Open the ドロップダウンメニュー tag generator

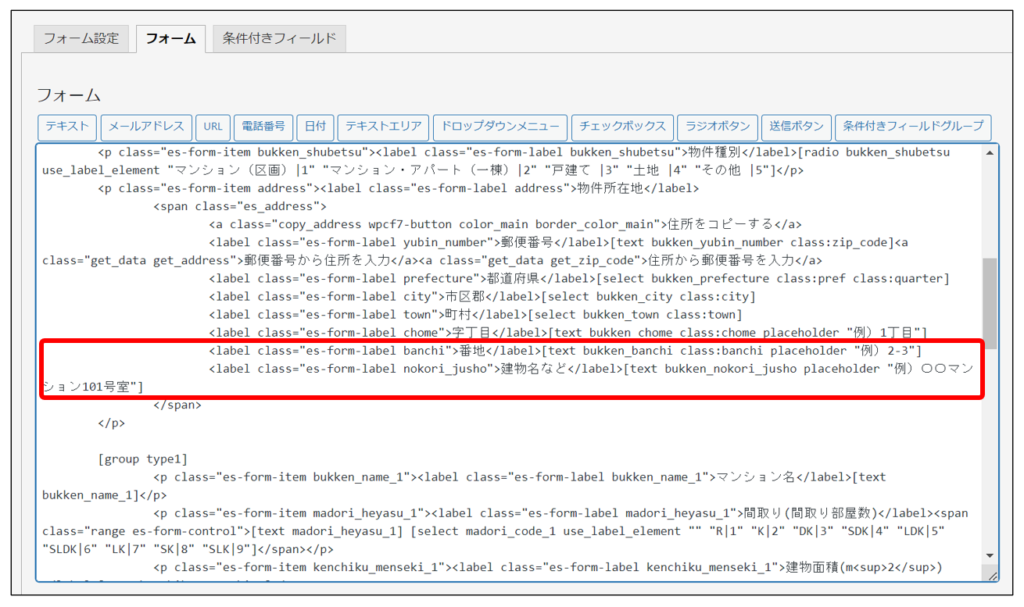pos(500,127)
